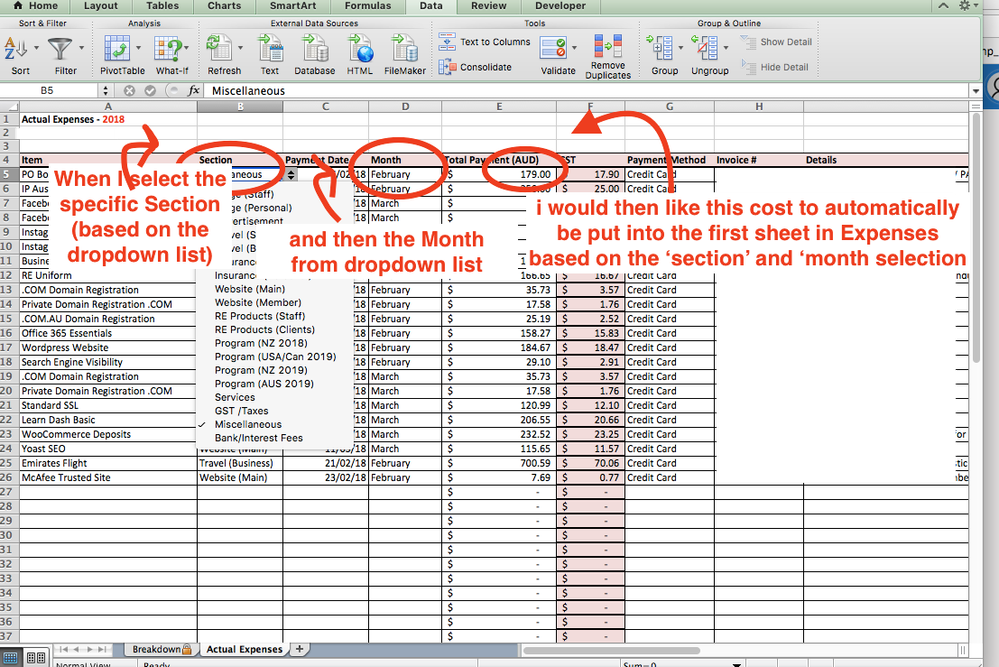The width and height of the screenshot is (999, 667).
Task: Click the Refresh external data icon
Action: 222,48
